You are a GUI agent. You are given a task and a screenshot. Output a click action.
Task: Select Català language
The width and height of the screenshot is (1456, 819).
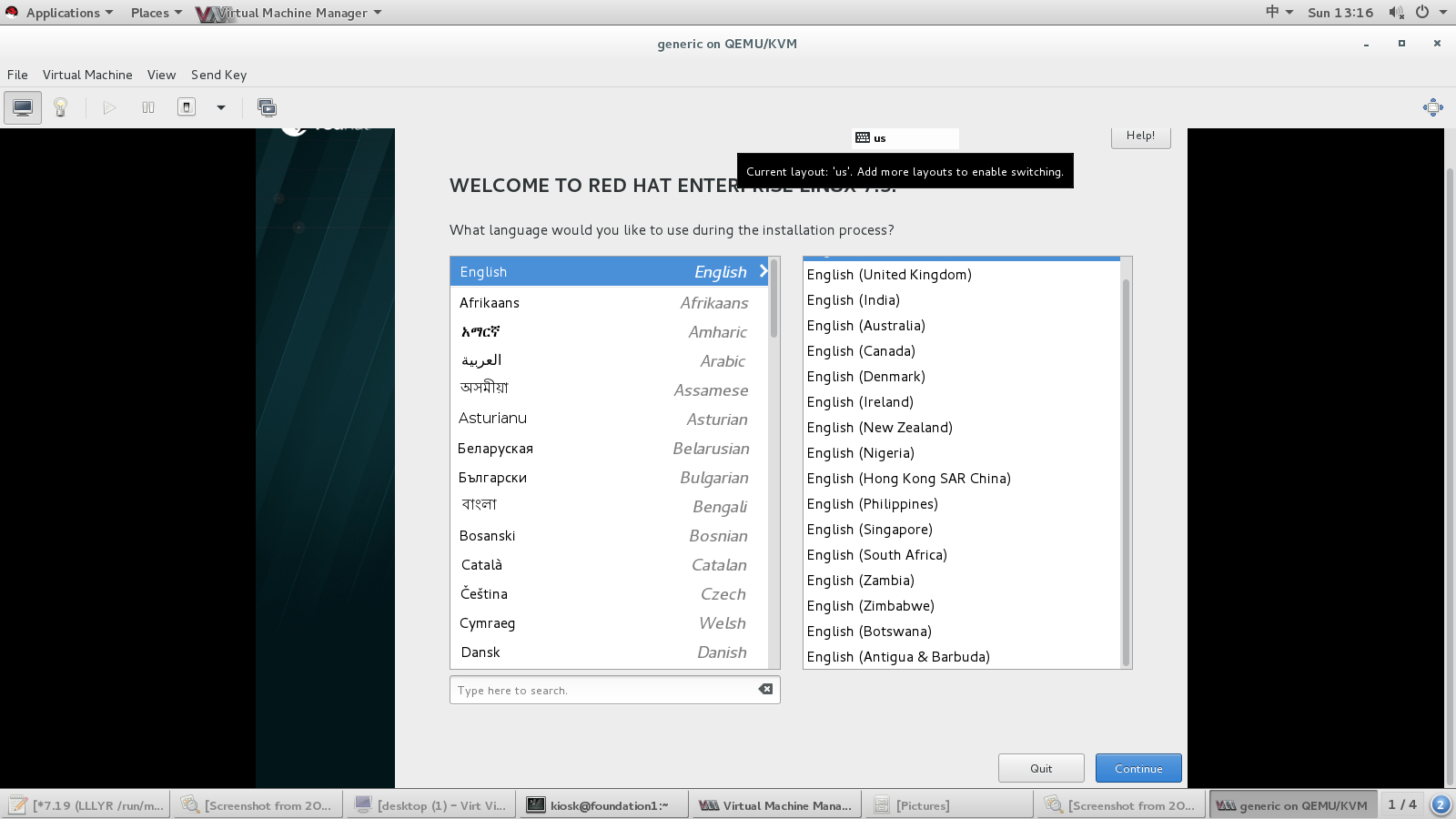[609, 564]
